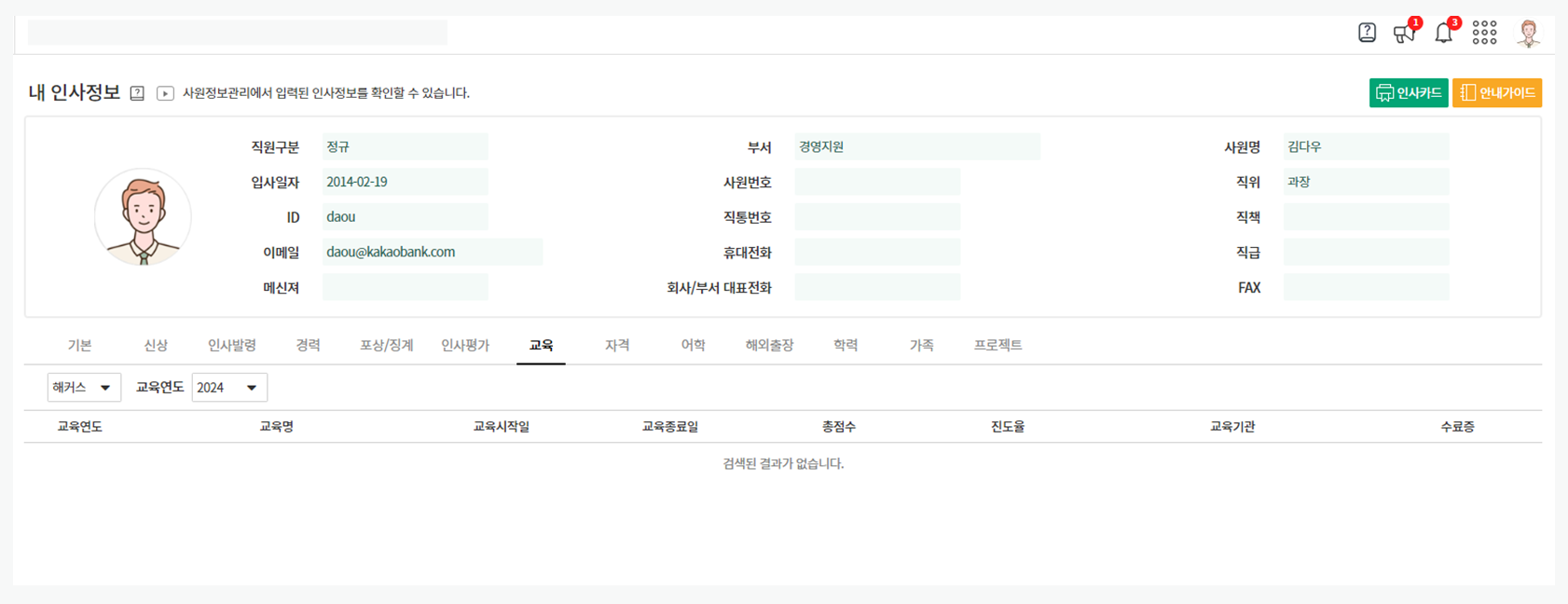Image resolution: width=1568 pixels, height=604 pixels.
Task: Open the 프로젝트 tab
Action: pos(997,346)
